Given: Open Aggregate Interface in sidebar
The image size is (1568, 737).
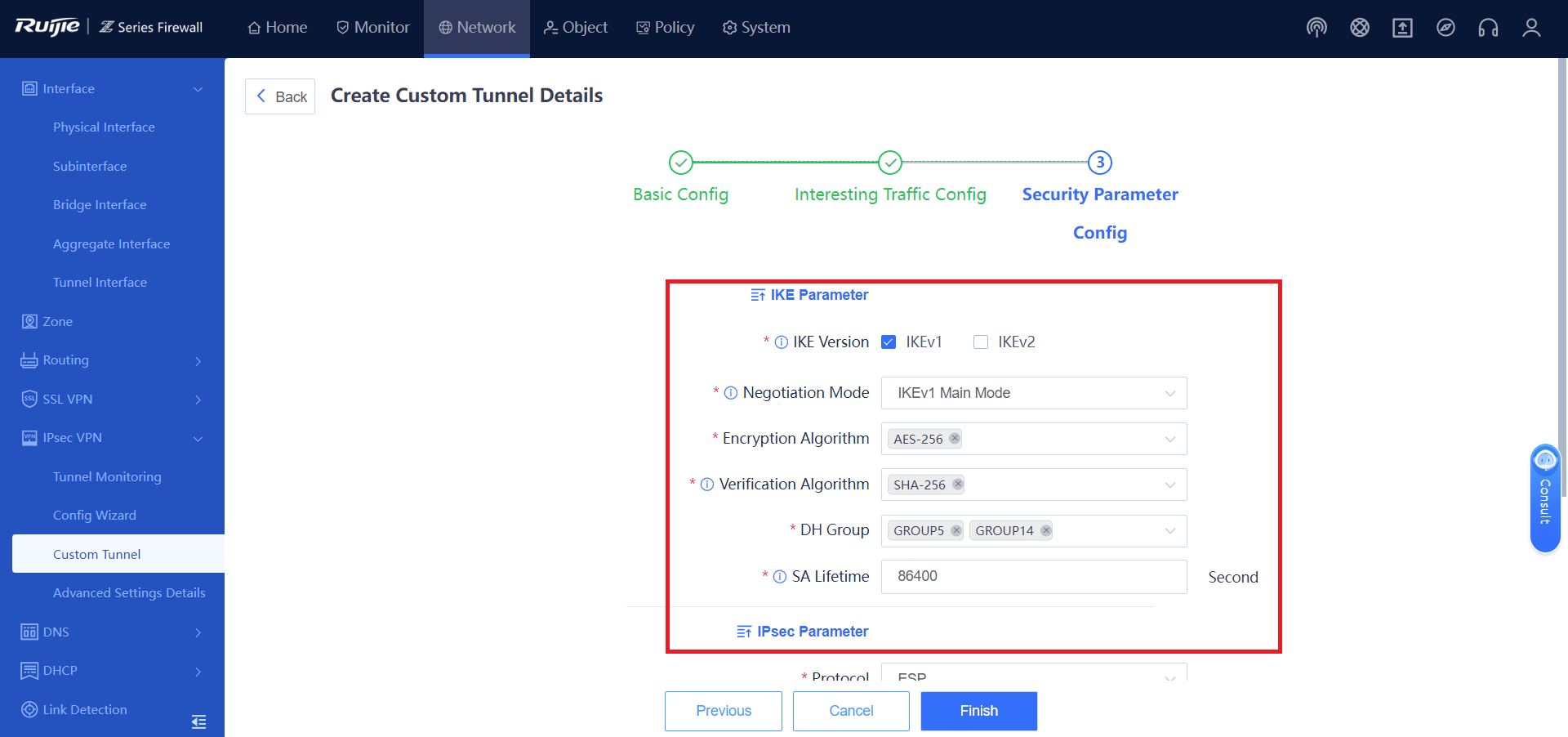Looking at the screenshot, I should pos(112,243).
